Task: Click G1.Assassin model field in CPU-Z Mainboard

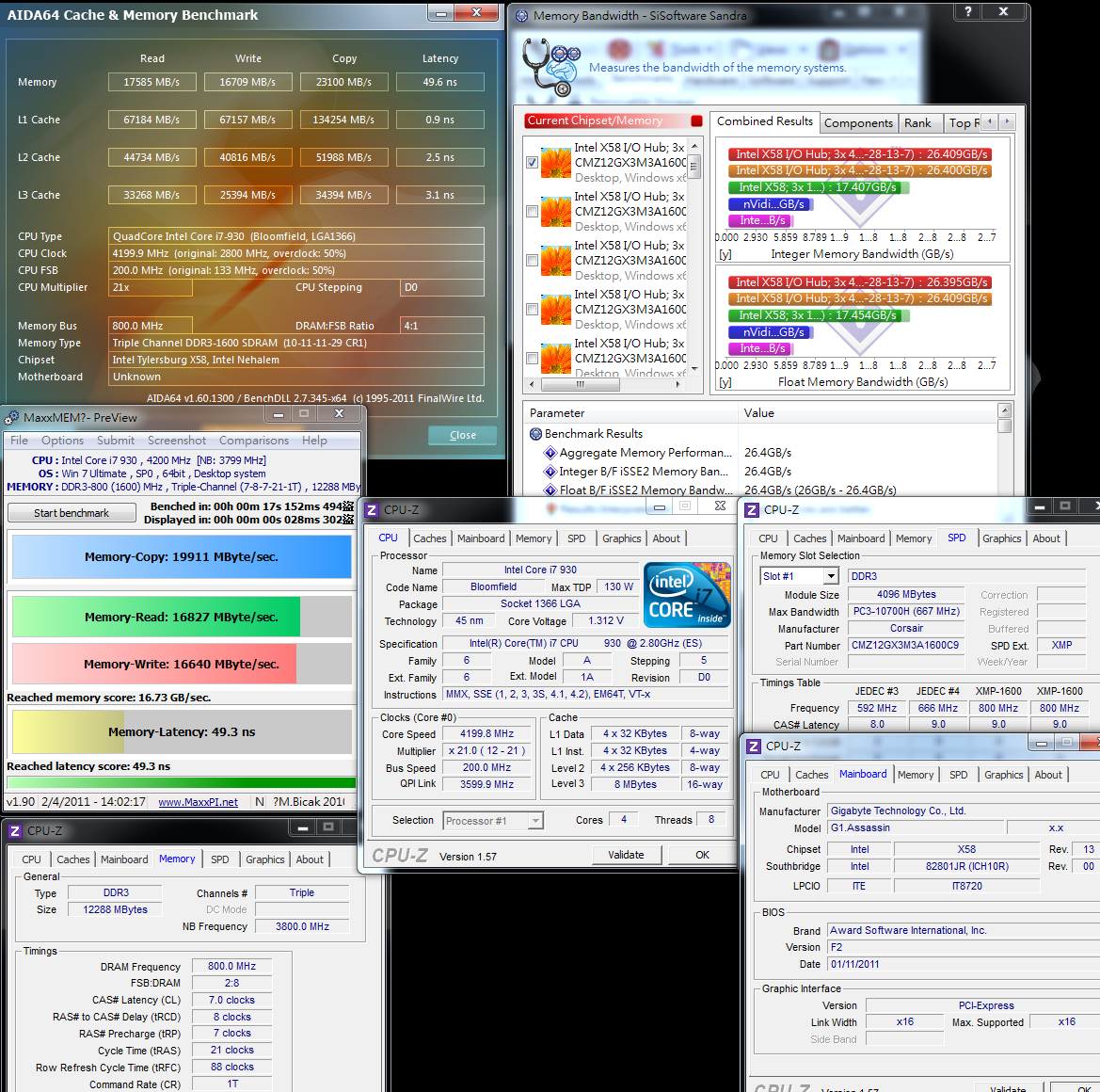Action: pyautogui.click(x=914, y=828)
